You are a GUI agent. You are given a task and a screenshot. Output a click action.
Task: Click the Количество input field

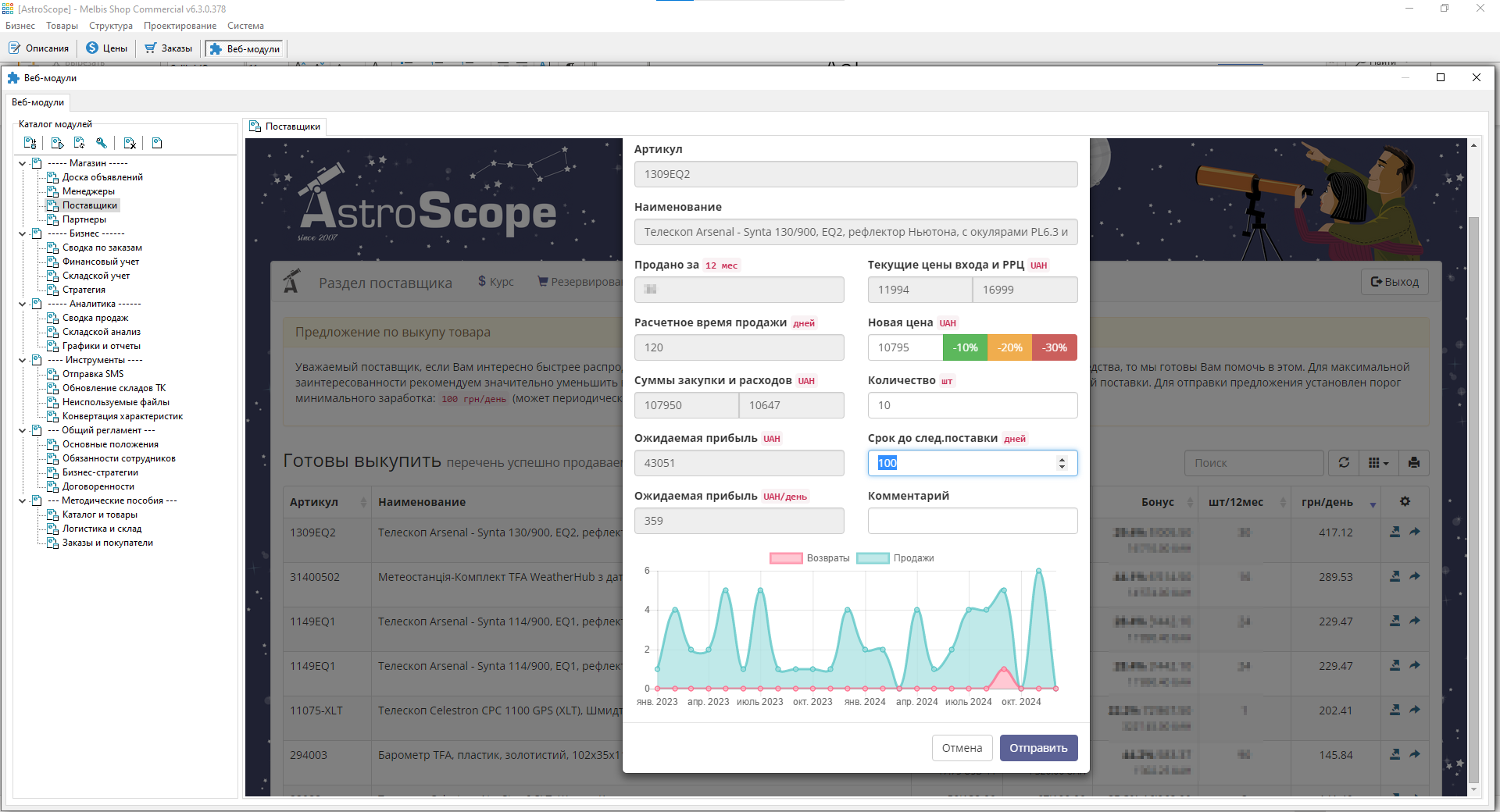point(973,405)
